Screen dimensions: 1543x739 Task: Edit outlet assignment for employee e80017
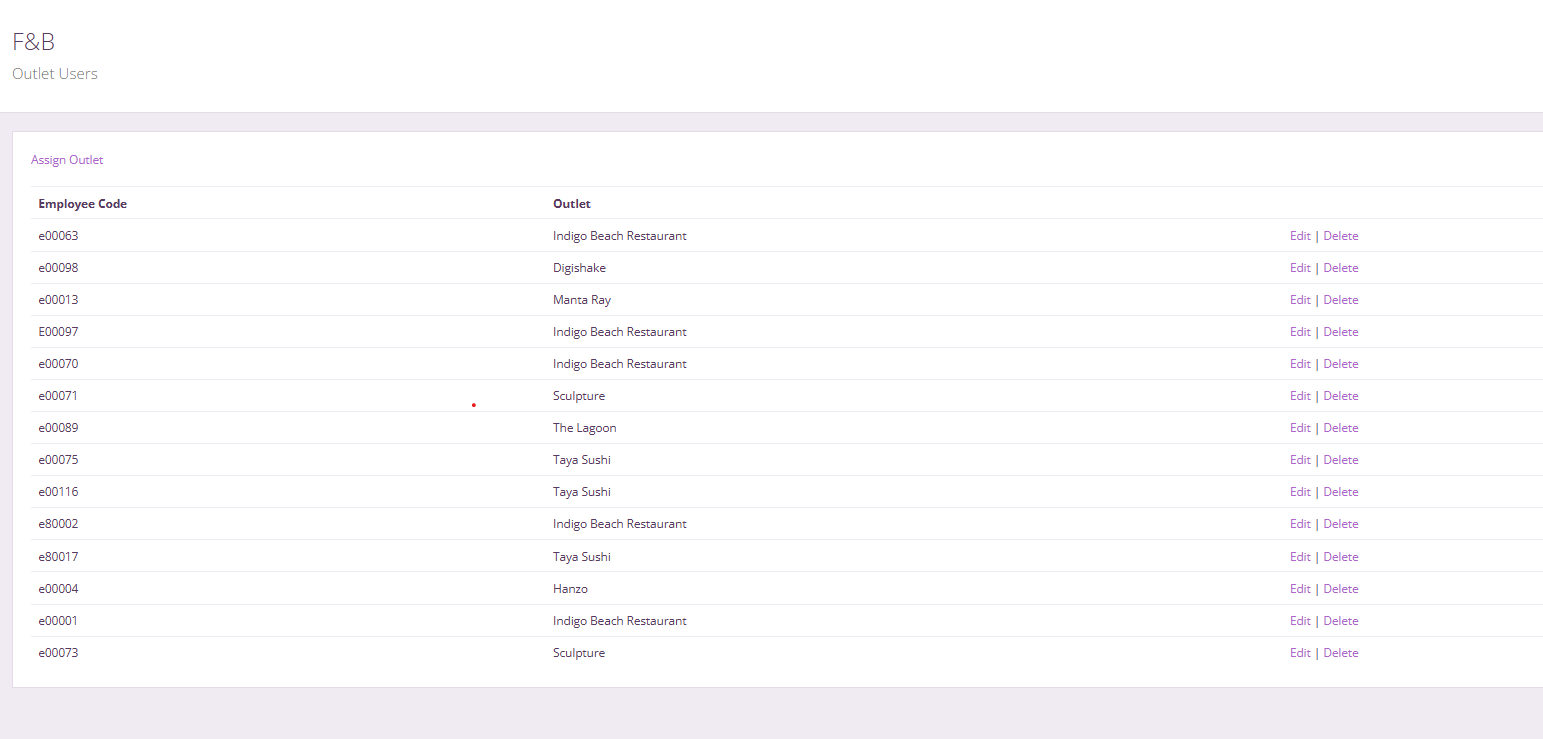(1299, 557)
